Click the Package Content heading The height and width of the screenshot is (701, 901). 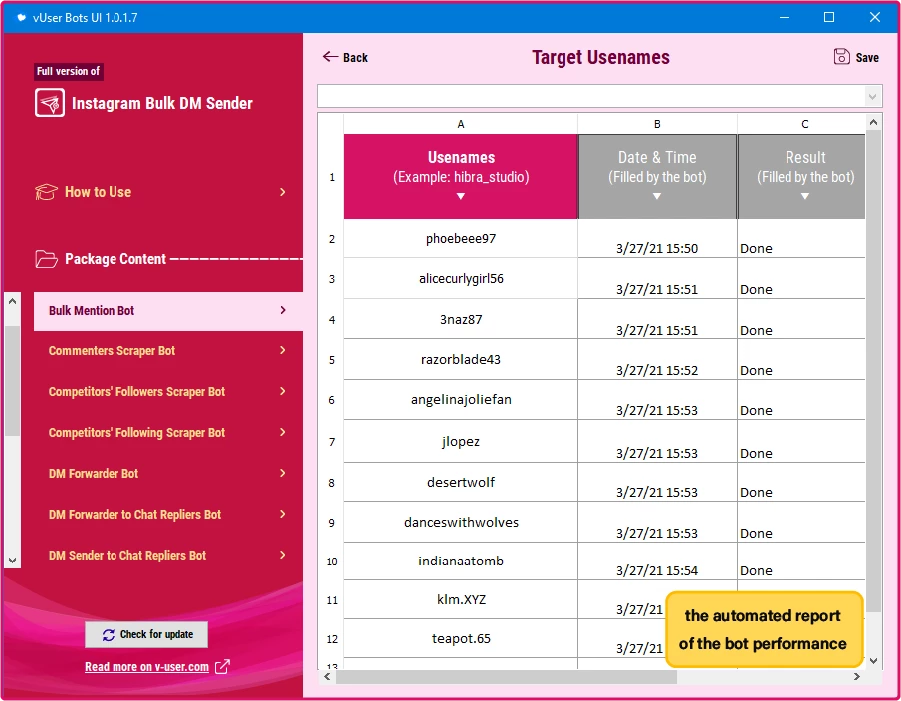tap(115, 259)
